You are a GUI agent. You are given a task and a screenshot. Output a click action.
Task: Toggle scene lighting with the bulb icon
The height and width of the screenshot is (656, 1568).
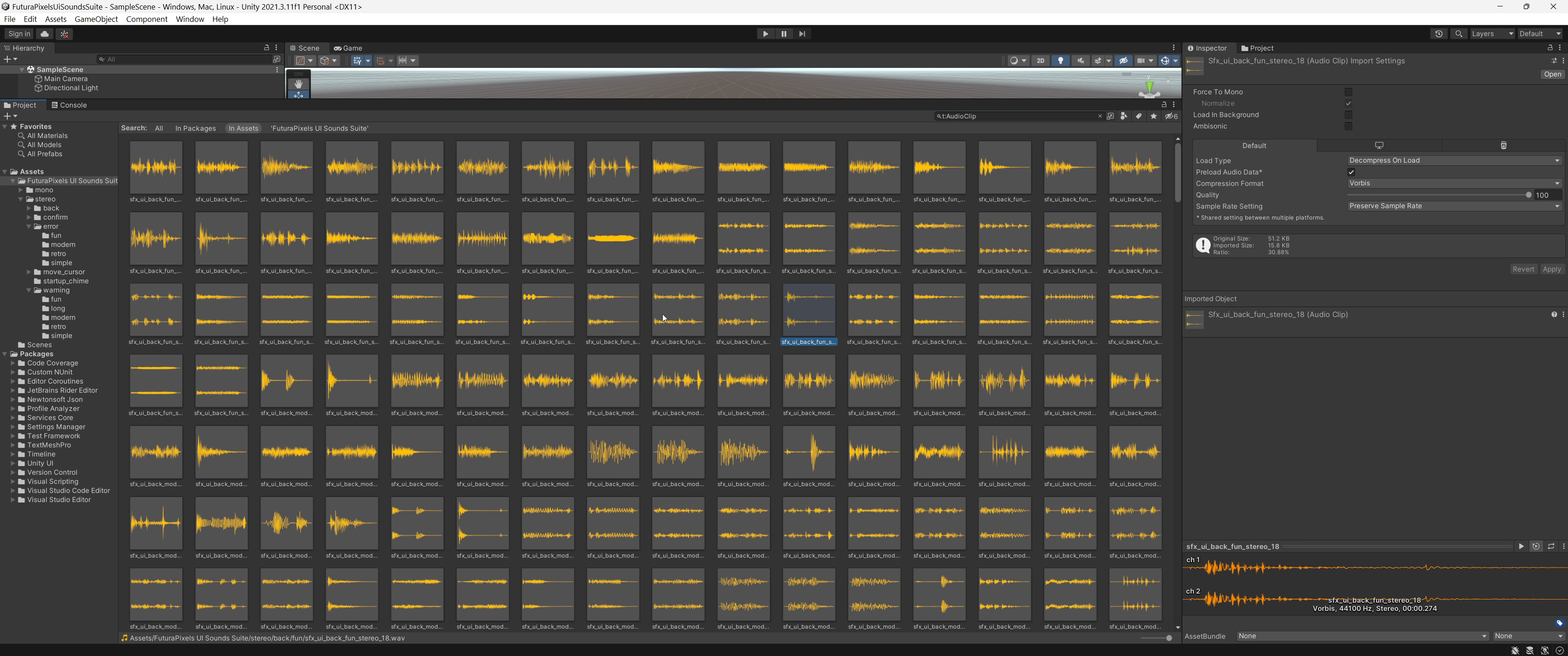pos(1061,61)
